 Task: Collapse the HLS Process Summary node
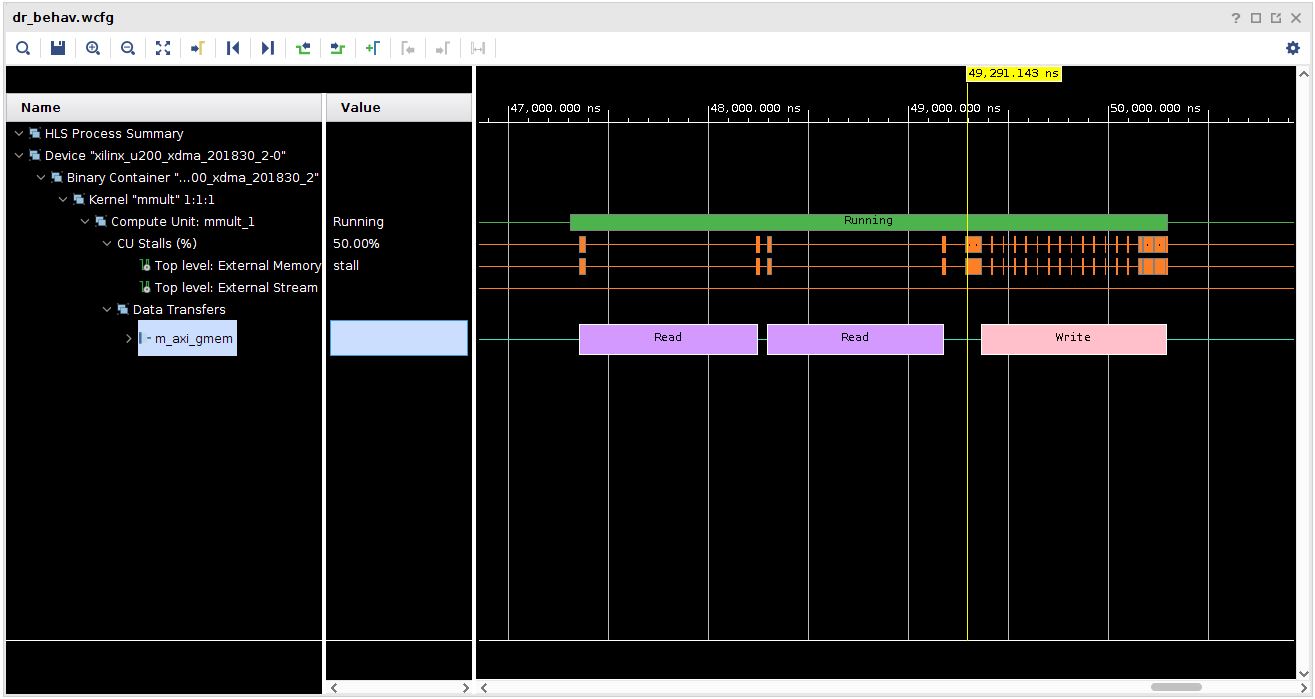click(x=19, y=134)
